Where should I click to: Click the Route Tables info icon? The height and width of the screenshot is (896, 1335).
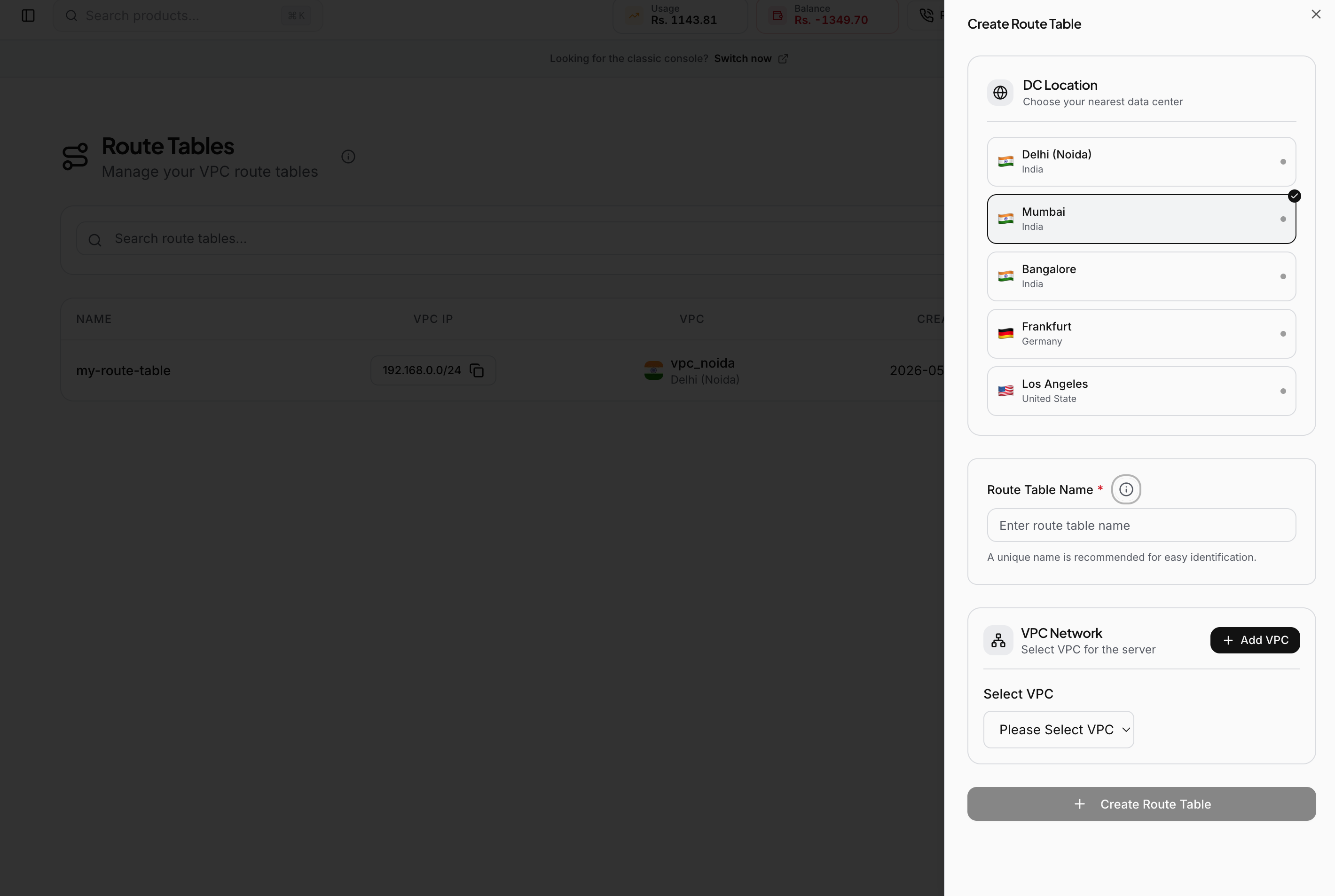[x=348, y=157]
